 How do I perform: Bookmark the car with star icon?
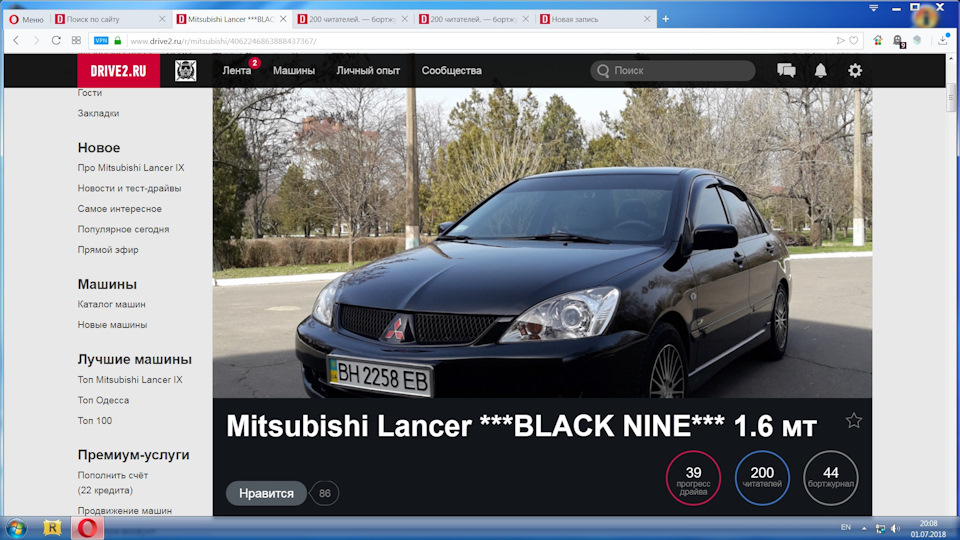[x=853, y=421]
